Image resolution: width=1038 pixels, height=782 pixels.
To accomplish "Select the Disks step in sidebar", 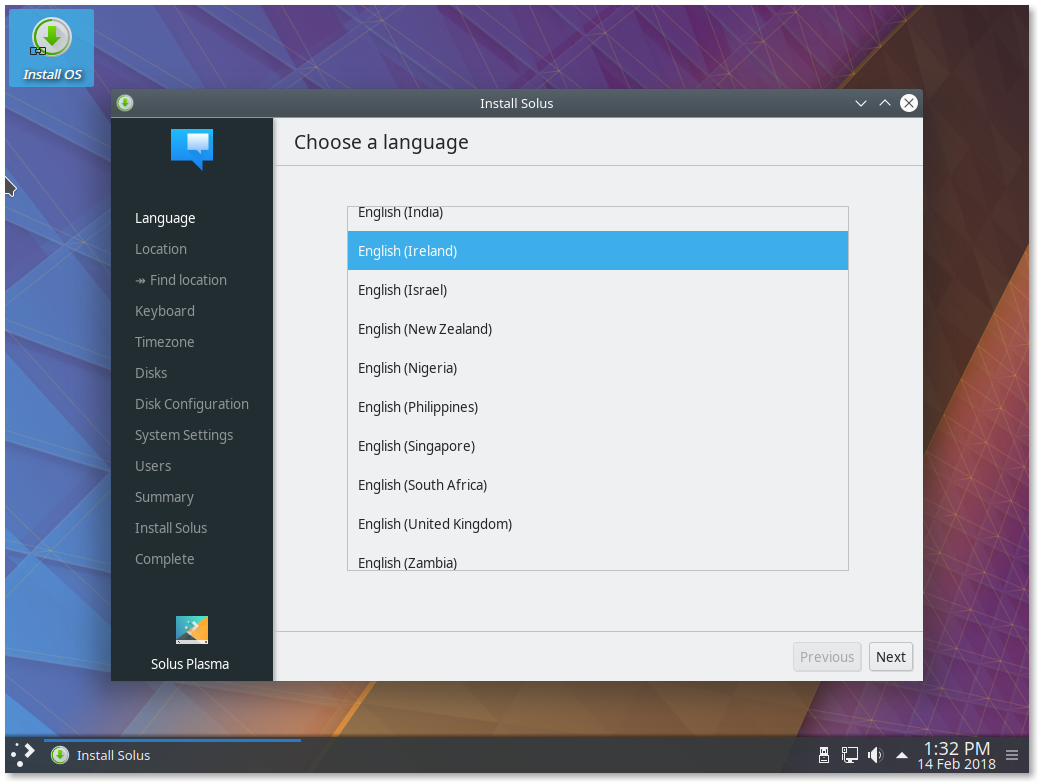I will tap(151, 373).
